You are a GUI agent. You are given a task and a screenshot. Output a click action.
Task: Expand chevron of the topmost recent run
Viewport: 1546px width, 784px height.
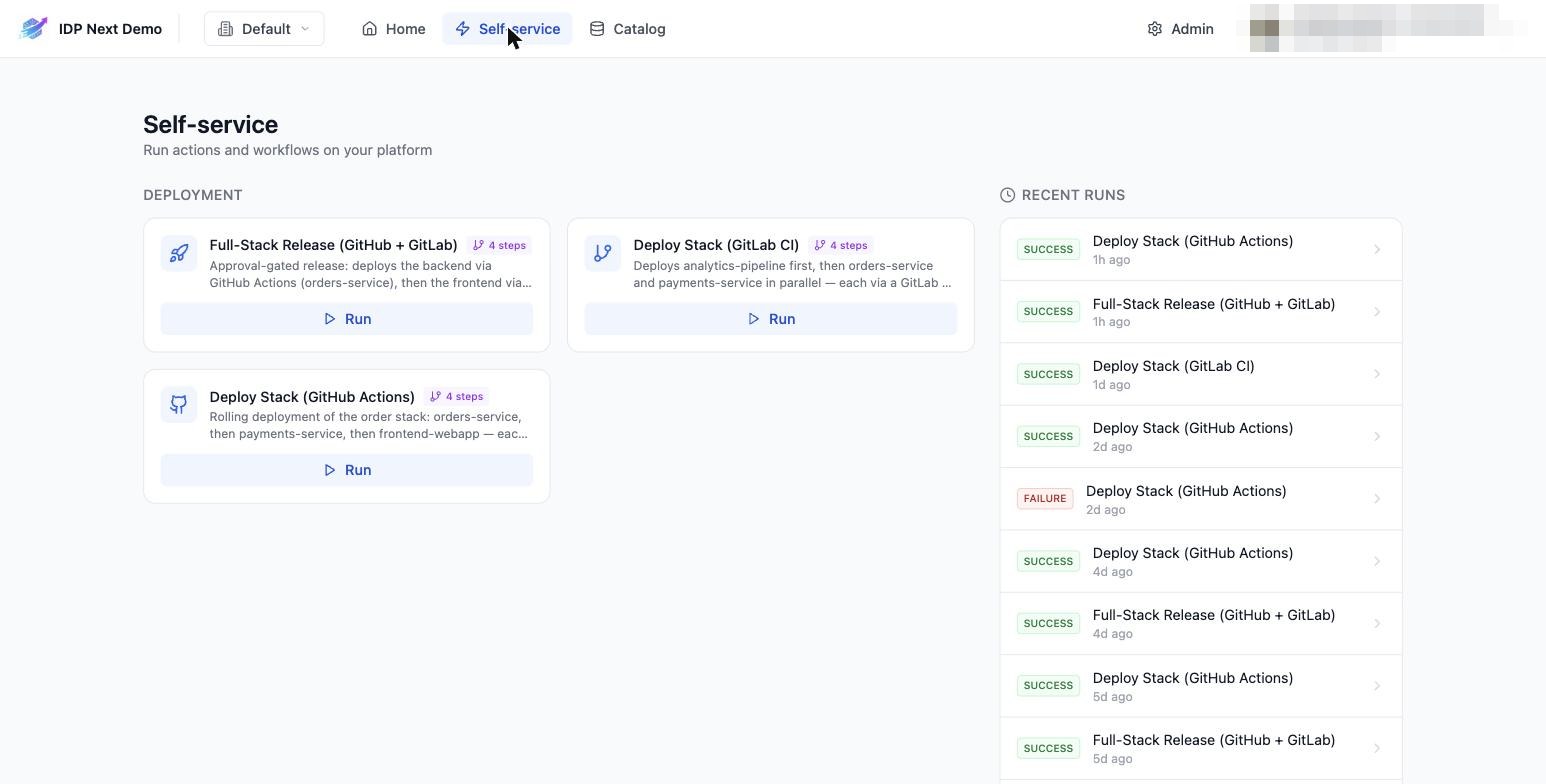(x=1377, y=249)
